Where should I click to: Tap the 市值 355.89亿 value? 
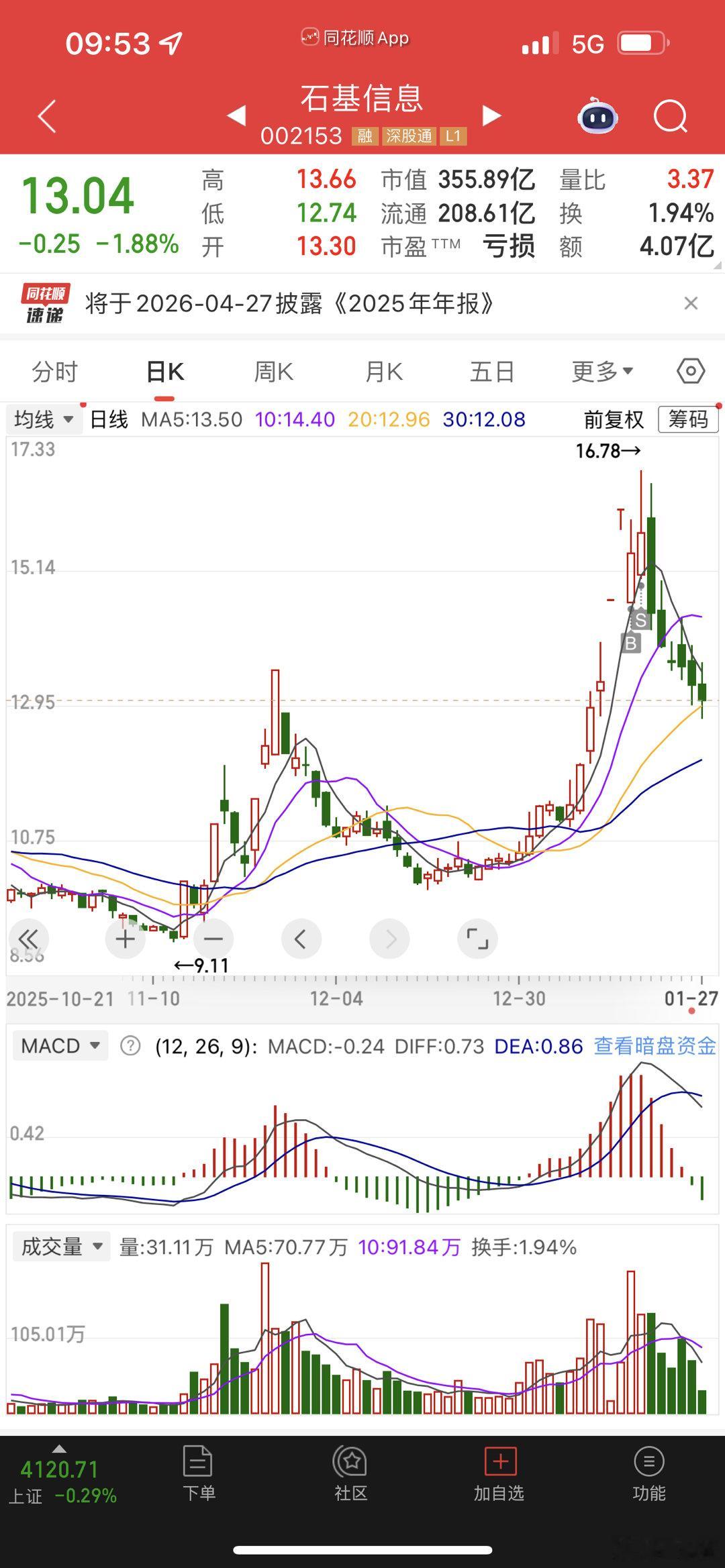(487, 180)
